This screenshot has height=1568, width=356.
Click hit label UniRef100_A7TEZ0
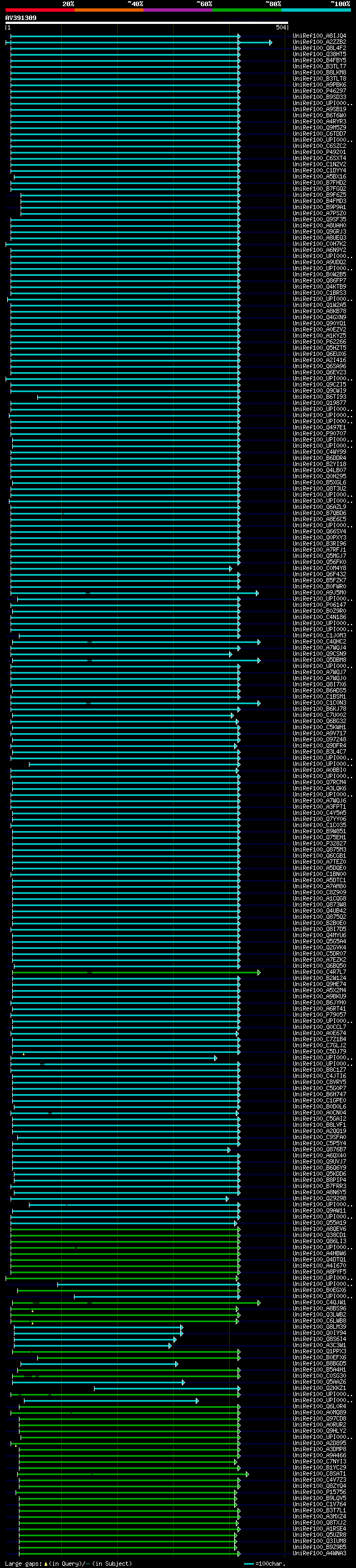(319, 862)
